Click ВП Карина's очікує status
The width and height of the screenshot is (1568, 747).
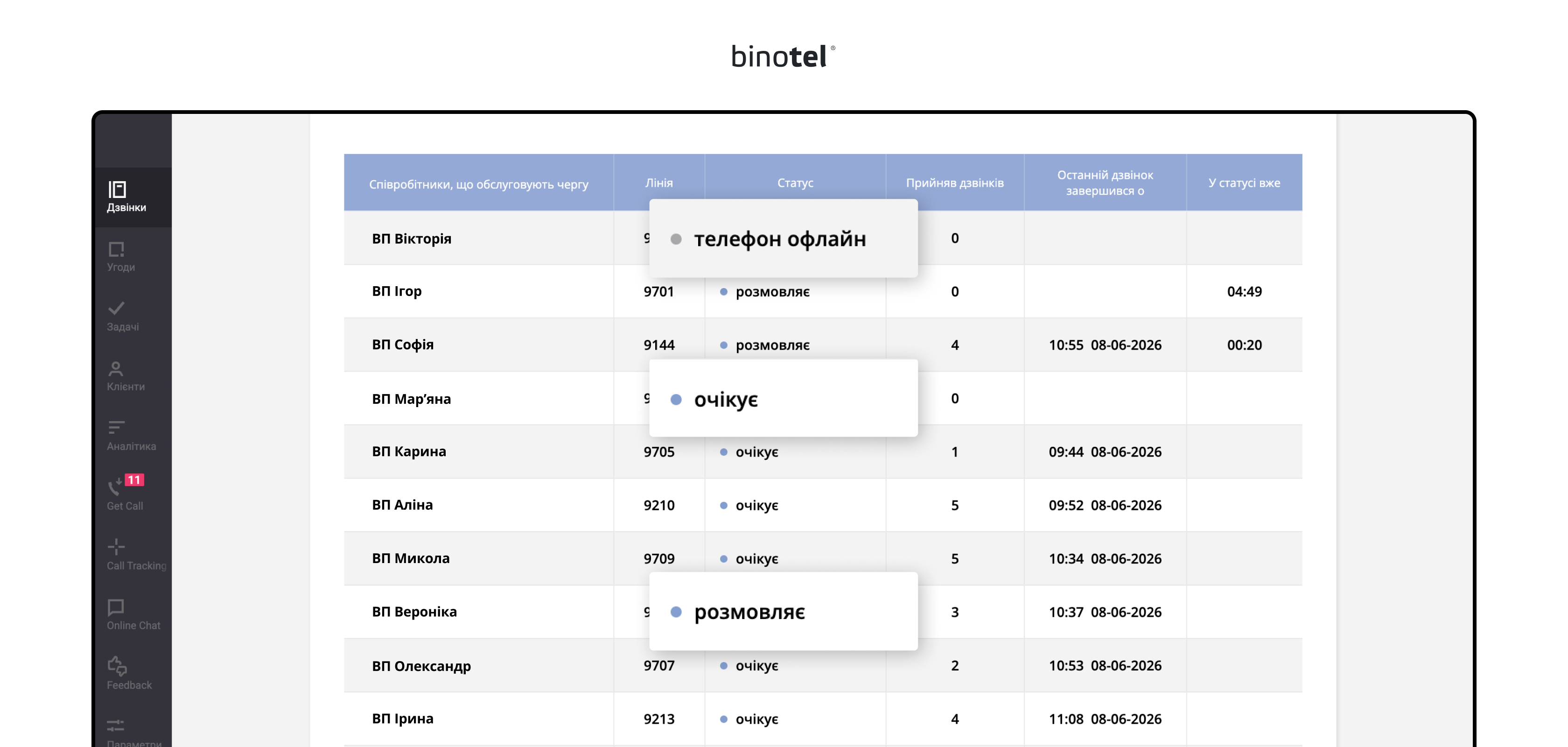[749, 452]
